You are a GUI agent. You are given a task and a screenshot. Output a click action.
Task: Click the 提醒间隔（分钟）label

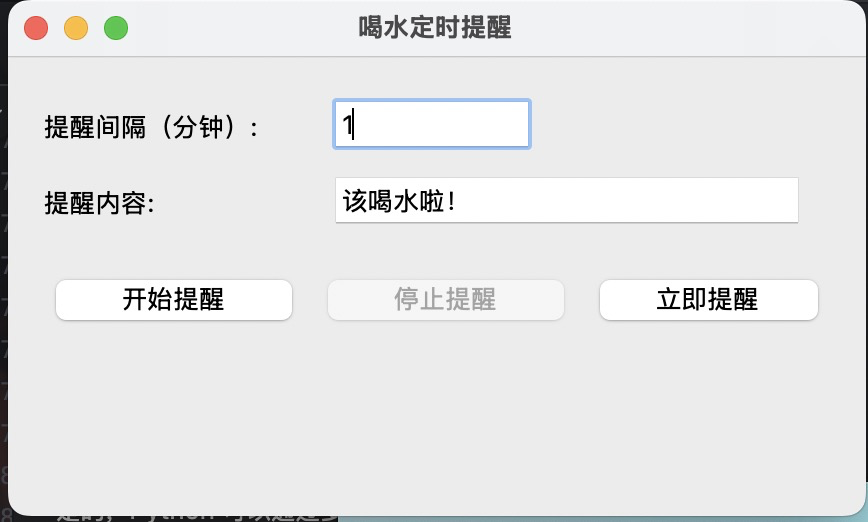tap(151, 127)
